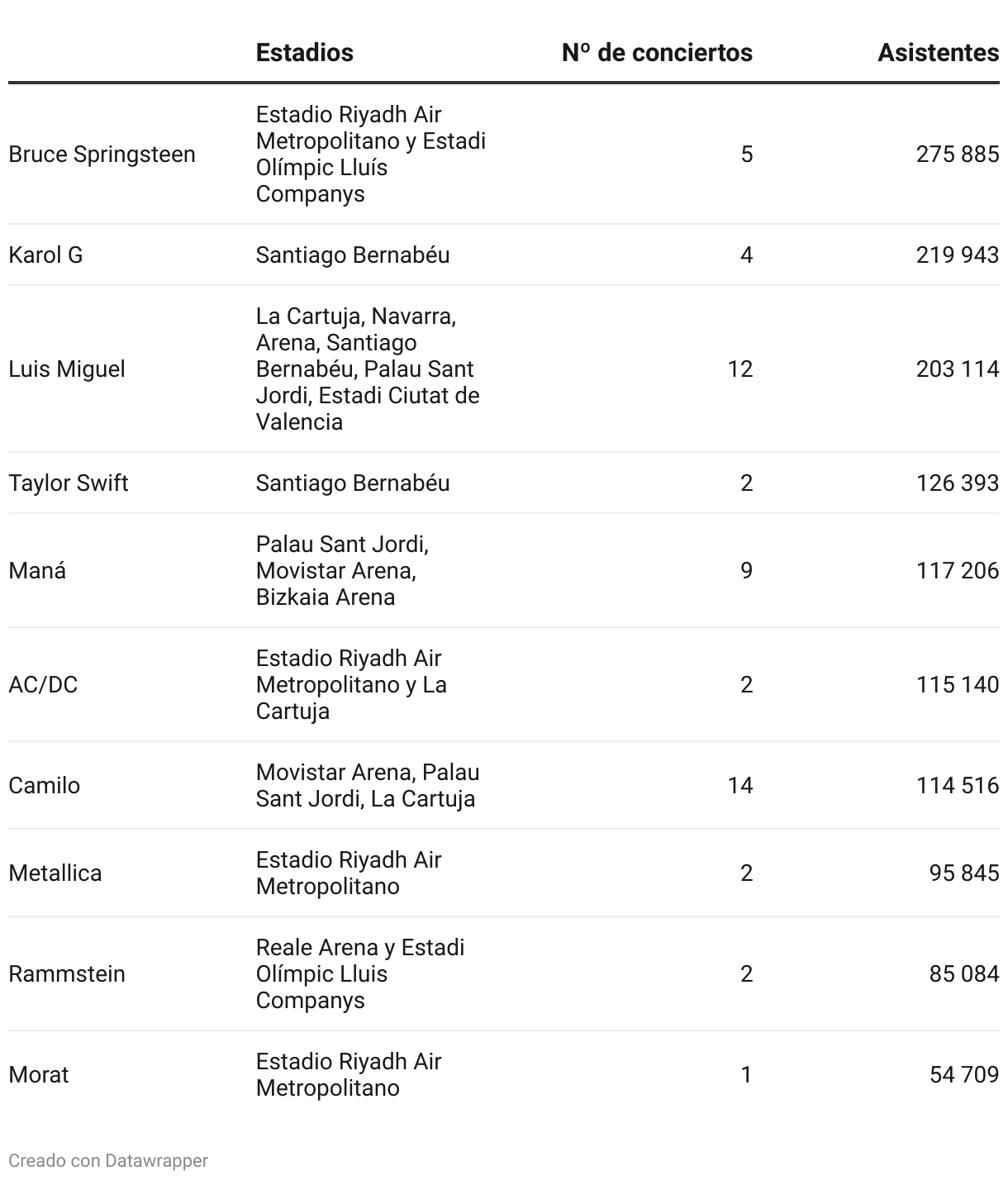Click Camilo's 14 concerts value

(739, 786)
